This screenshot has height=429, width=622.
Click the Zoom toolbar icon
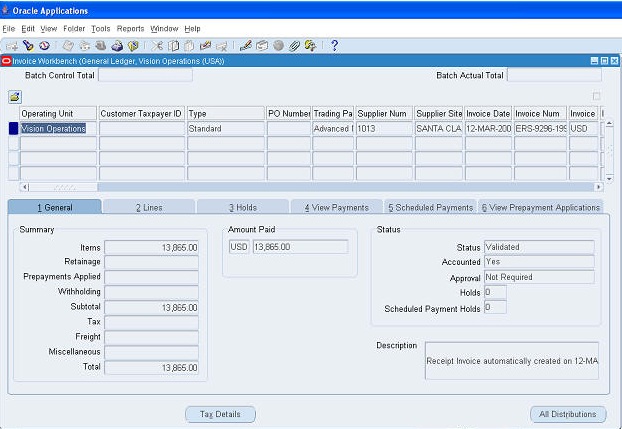(262, 46)
